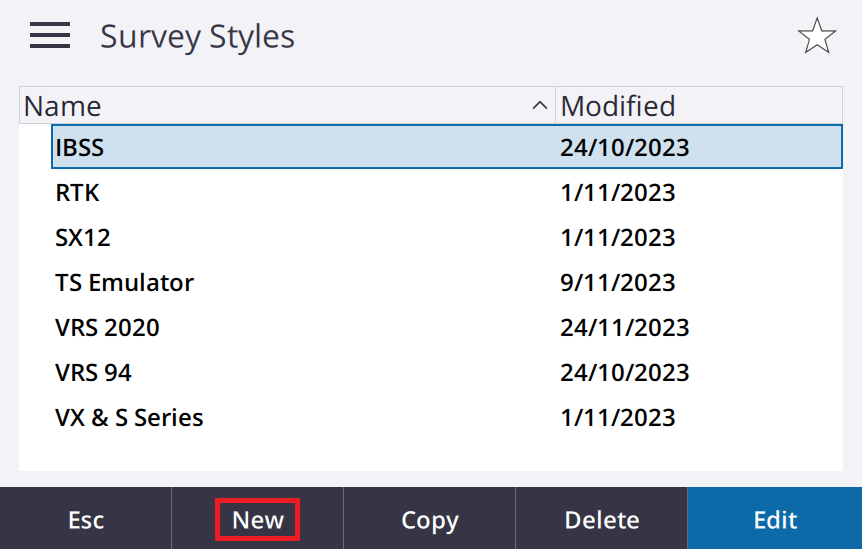
Task: Toggle sort order arrow in Name column
Action: [540, 106]
